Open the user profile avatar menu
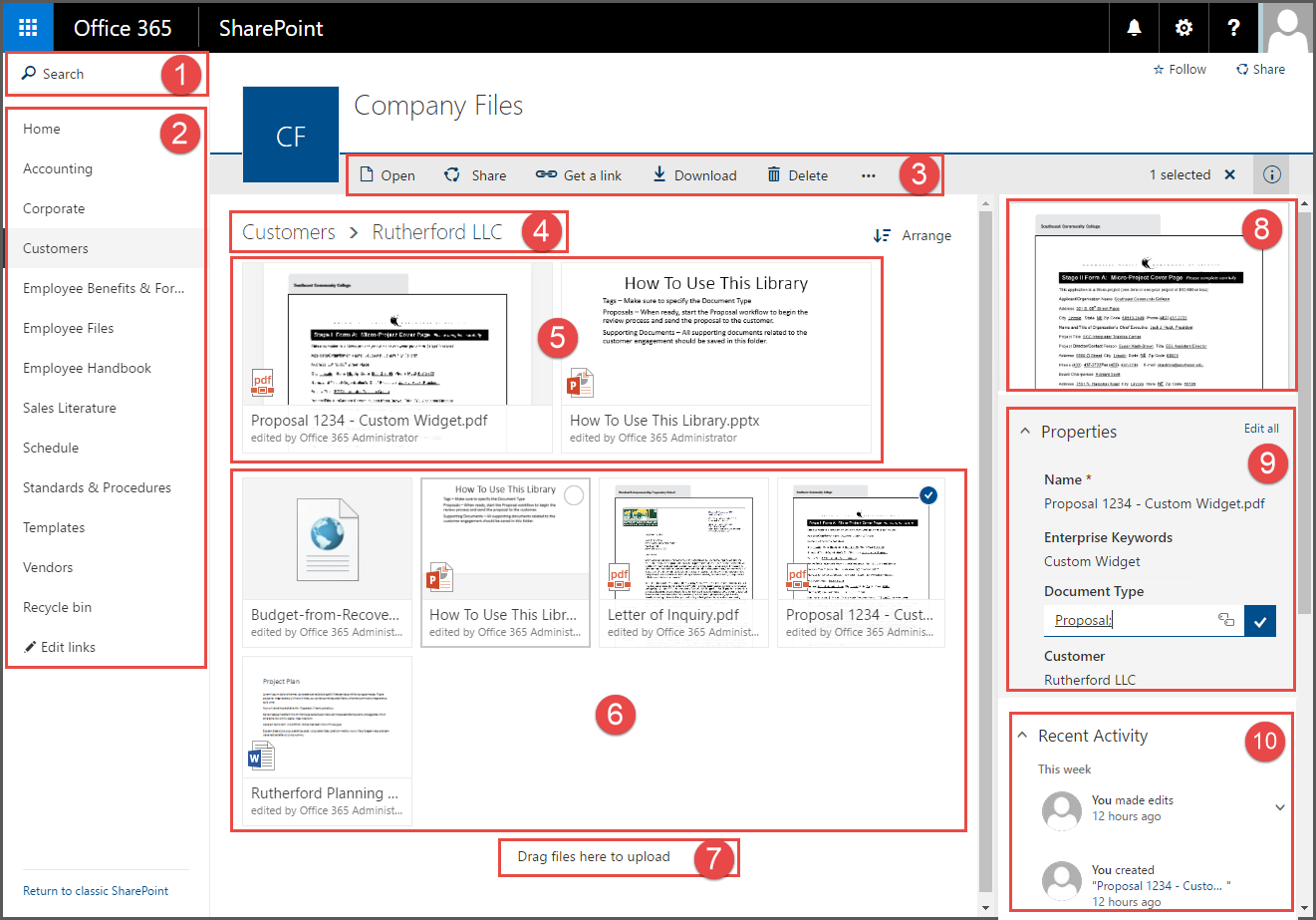 1287,28
